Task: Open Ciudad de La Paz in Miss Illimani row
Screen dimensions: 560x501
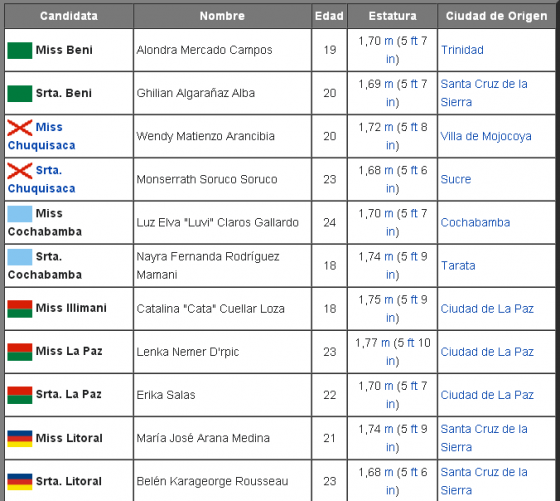Action: click(x=487, y=309)
